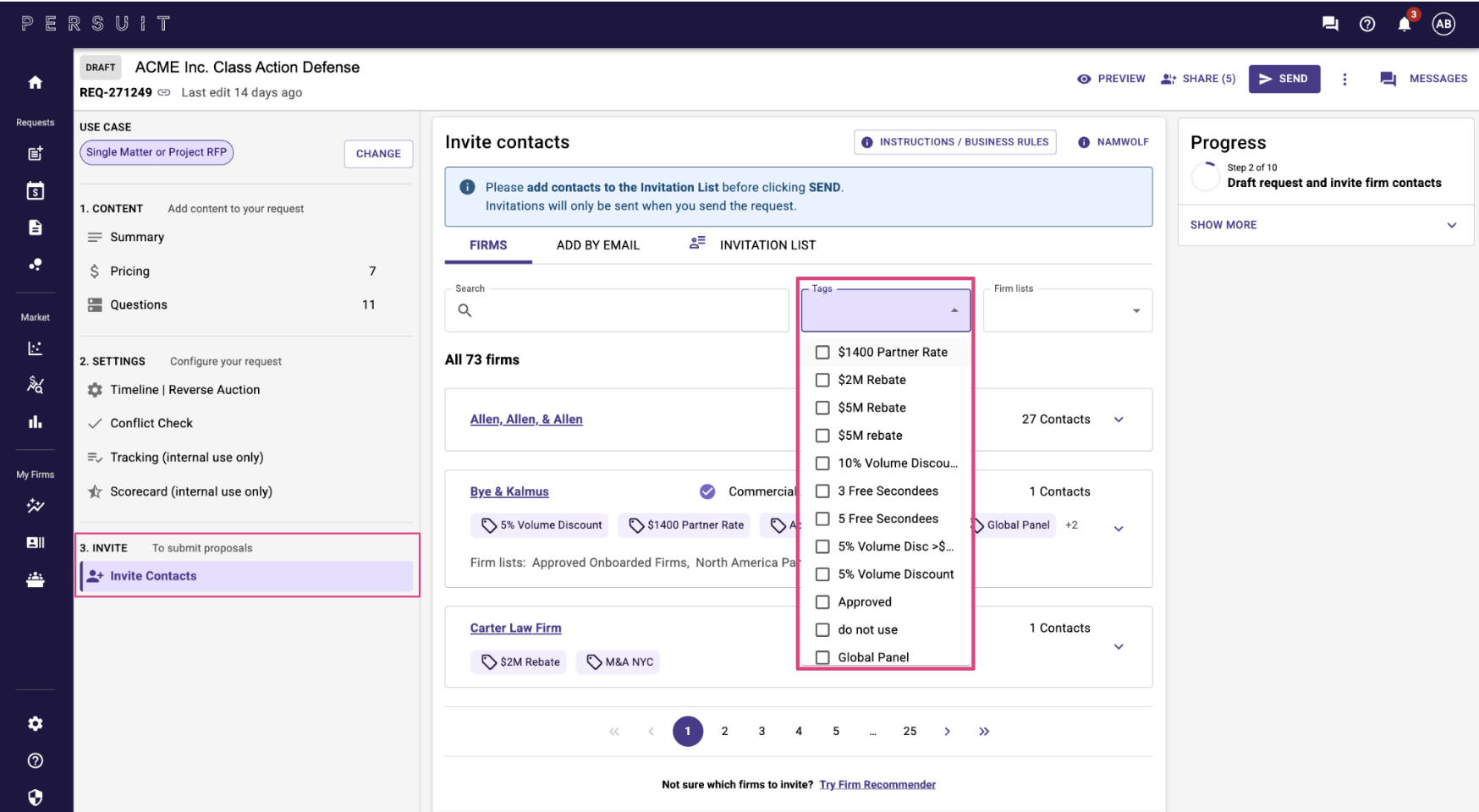
Task: Copy the REQ-271249 link icon
Action: pyautogui.click(x=164, y=92)
